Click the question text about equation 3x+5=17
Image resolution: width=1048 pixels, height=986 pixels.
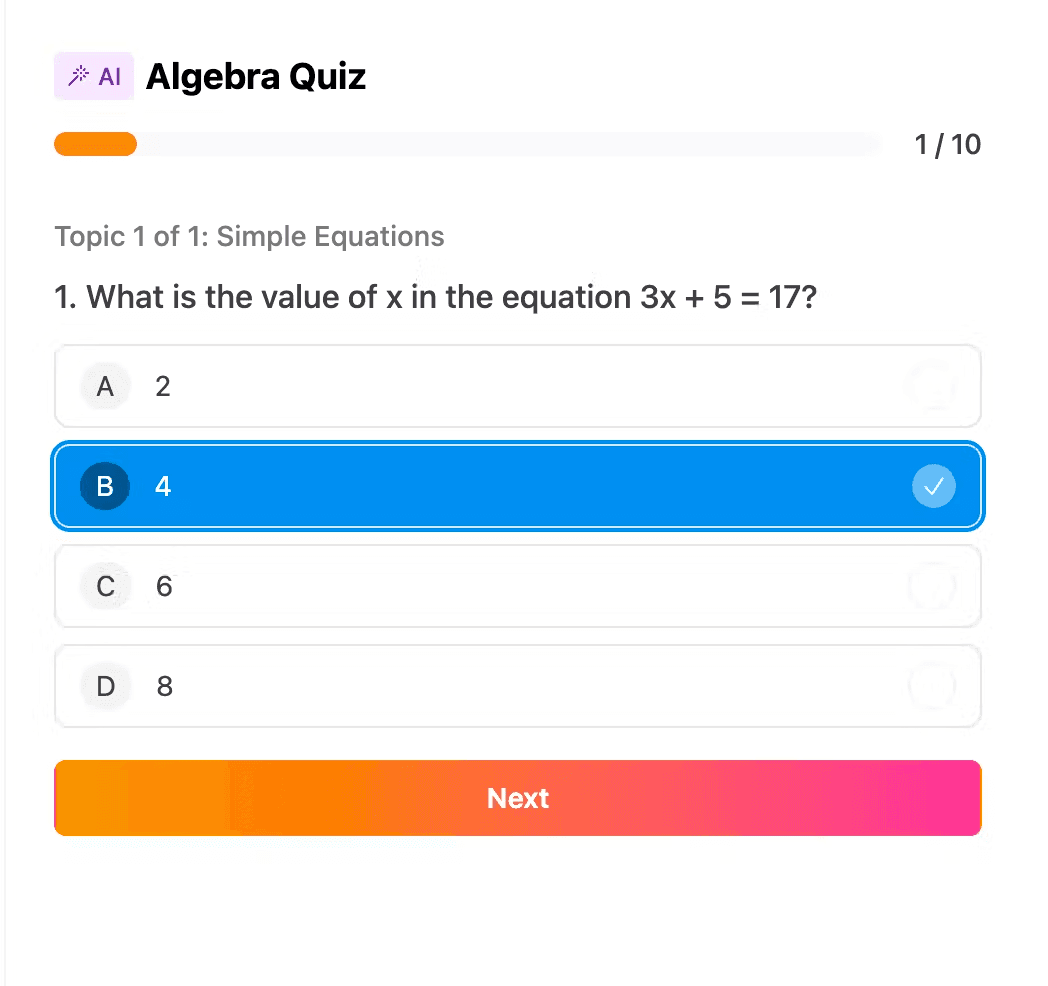tap(435, 297)
